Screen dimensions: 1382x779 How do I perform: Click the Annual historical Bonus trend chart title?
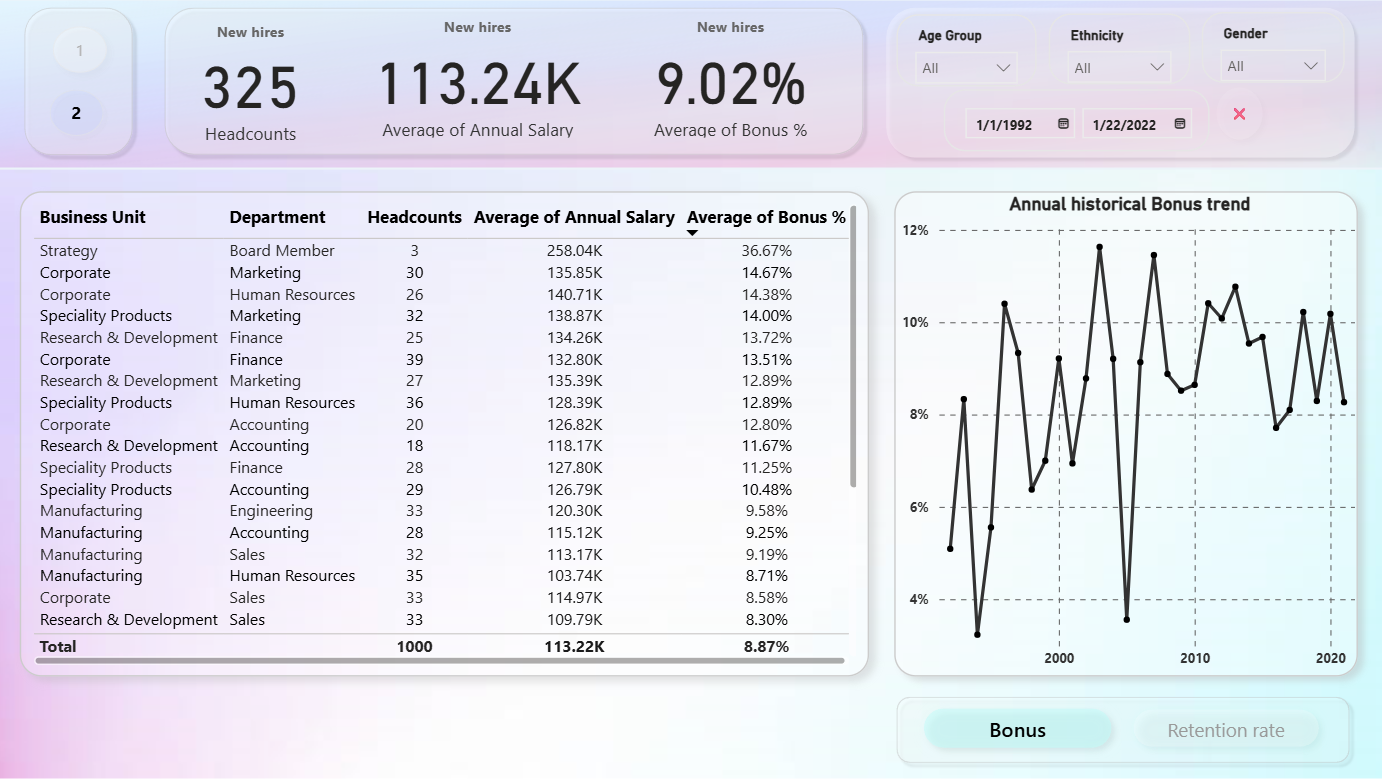coord(1130,205)
